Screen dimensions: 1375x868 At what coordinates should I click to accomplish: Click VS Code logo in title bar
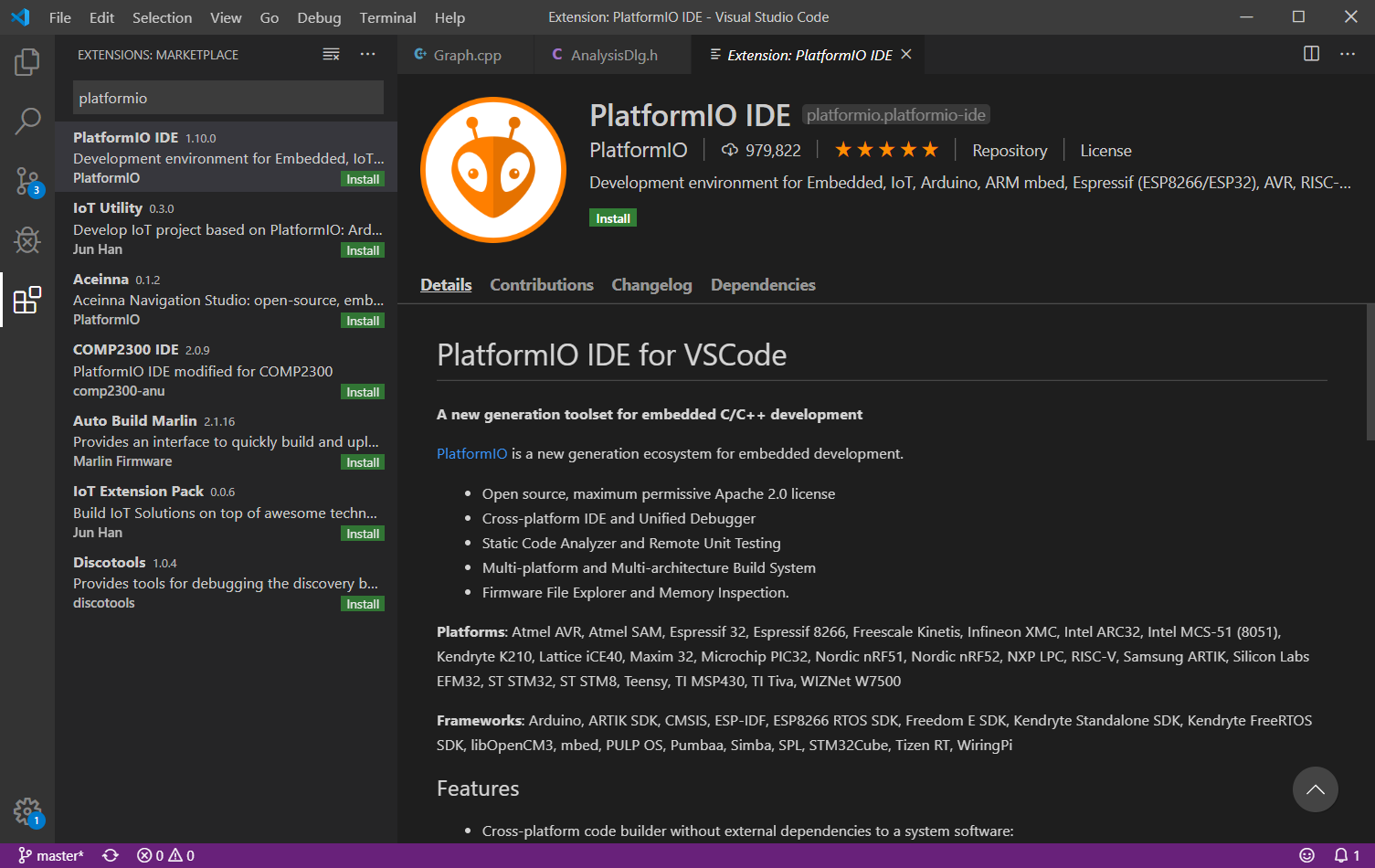pos(20,17)
